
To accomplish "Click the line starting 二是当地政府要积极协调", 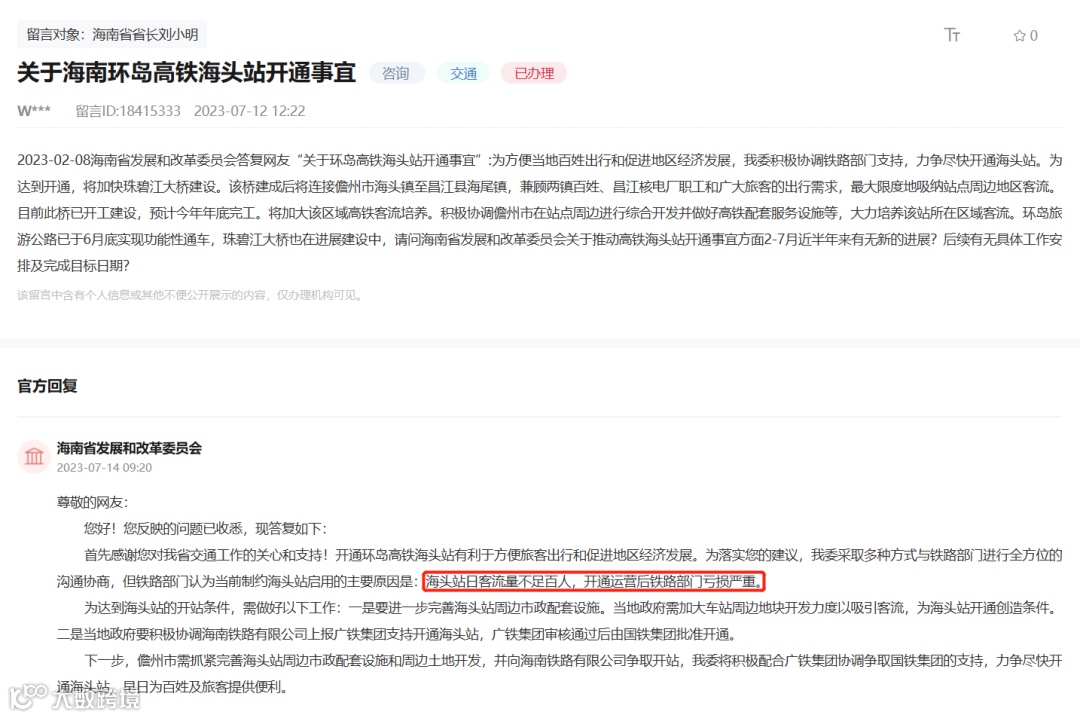I will (x=398, y=634).
